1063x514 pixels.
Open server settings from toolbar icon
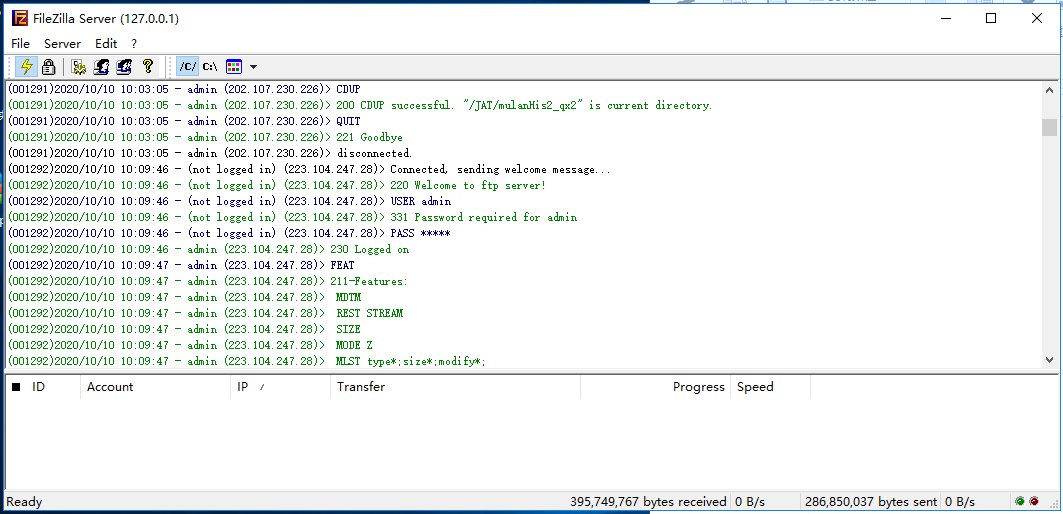point(79,66)
